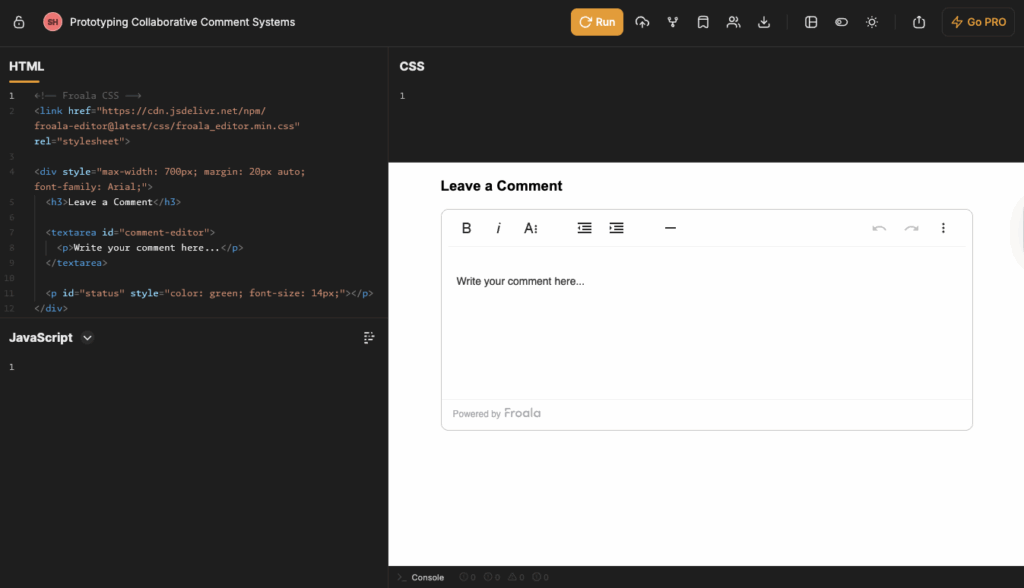
Task: Click the h3 'Leave a Comment' code line
Action: [113, 202]
